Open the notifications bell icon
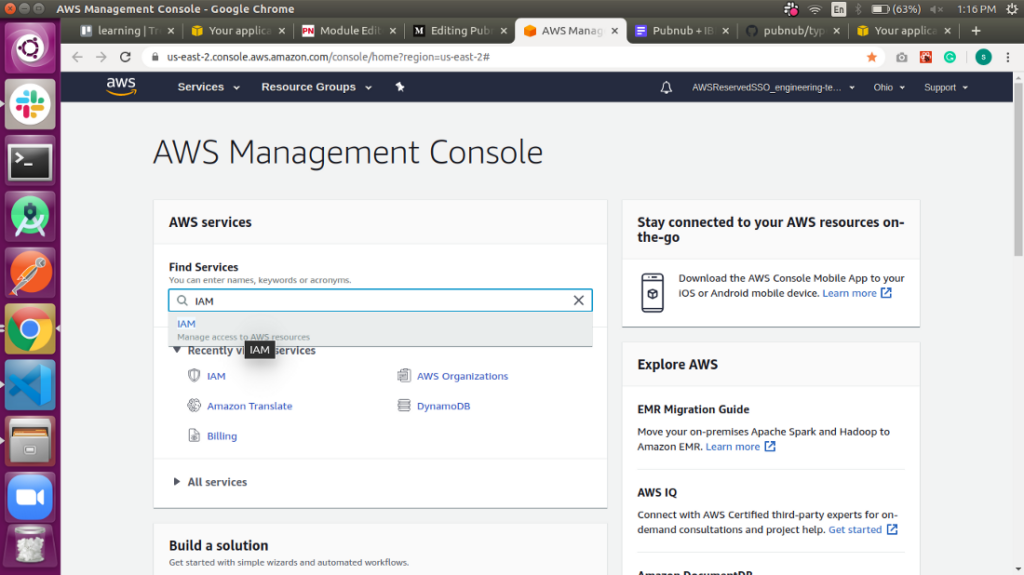 (666, 88)
